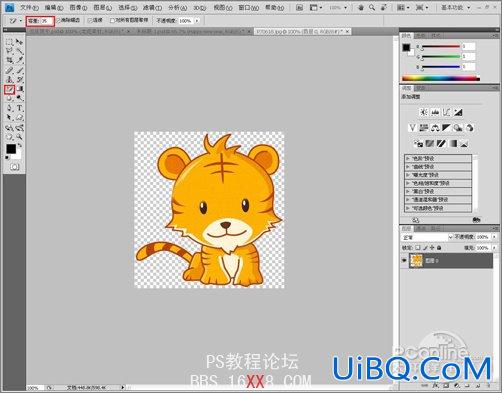502x393 pixels.
Task: Expand the 色阶 presets row
Action: (438, 158)
